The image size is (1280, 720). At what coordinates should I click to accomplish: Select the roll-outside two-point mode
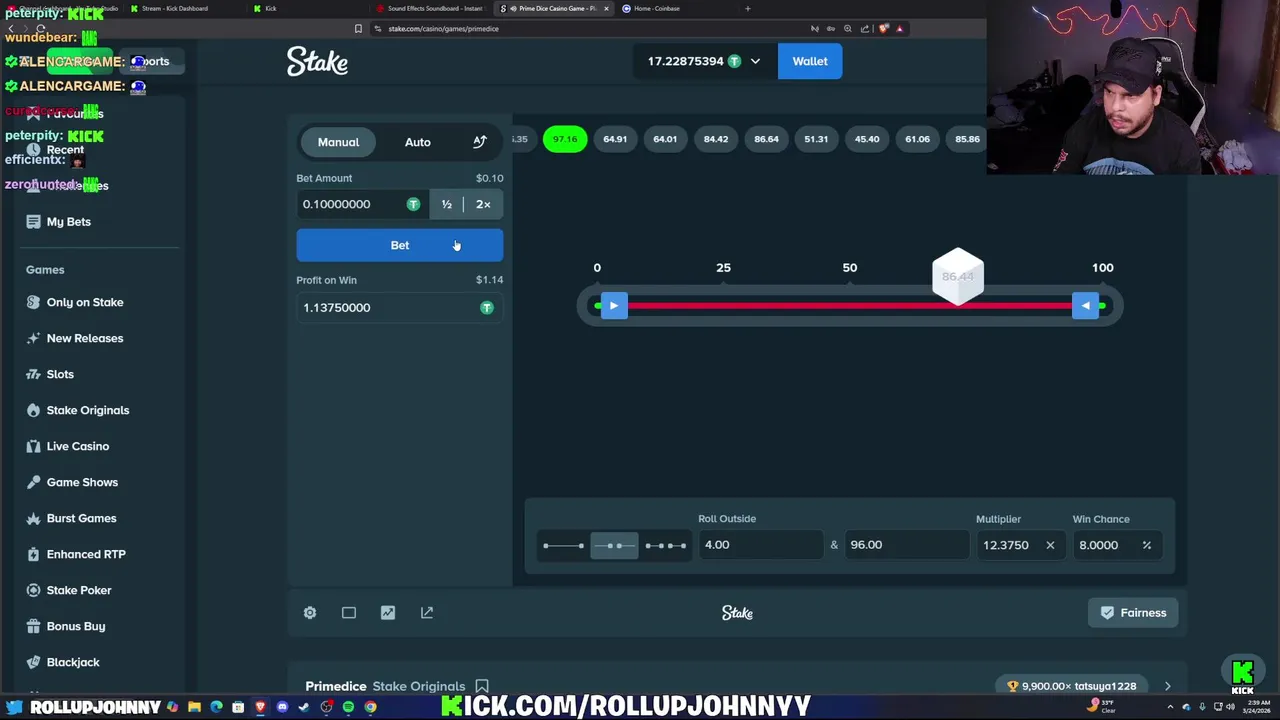pyautogui.click(x=614, y=545)
